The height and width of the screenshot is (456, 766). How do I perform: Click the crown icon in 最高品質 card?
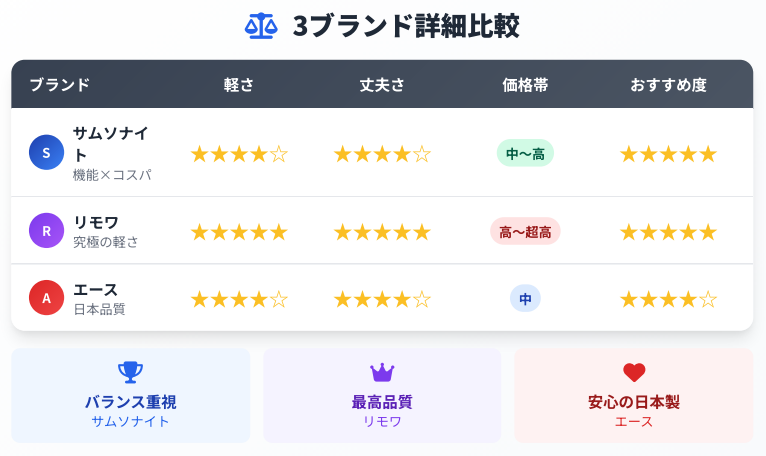(x=382, y=372)
